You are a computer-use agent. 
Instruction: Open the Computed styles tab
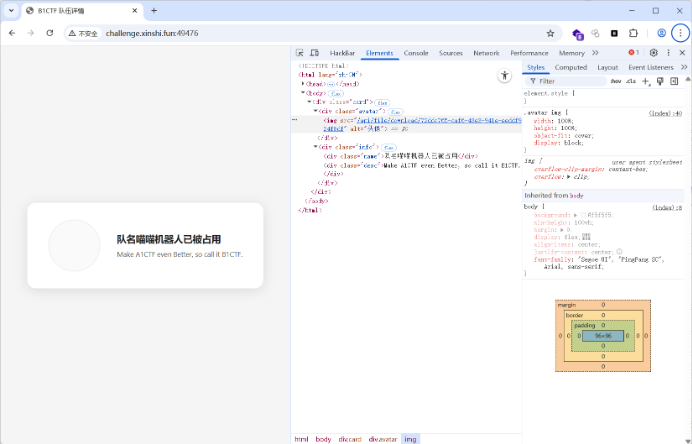tap(571, 67)
